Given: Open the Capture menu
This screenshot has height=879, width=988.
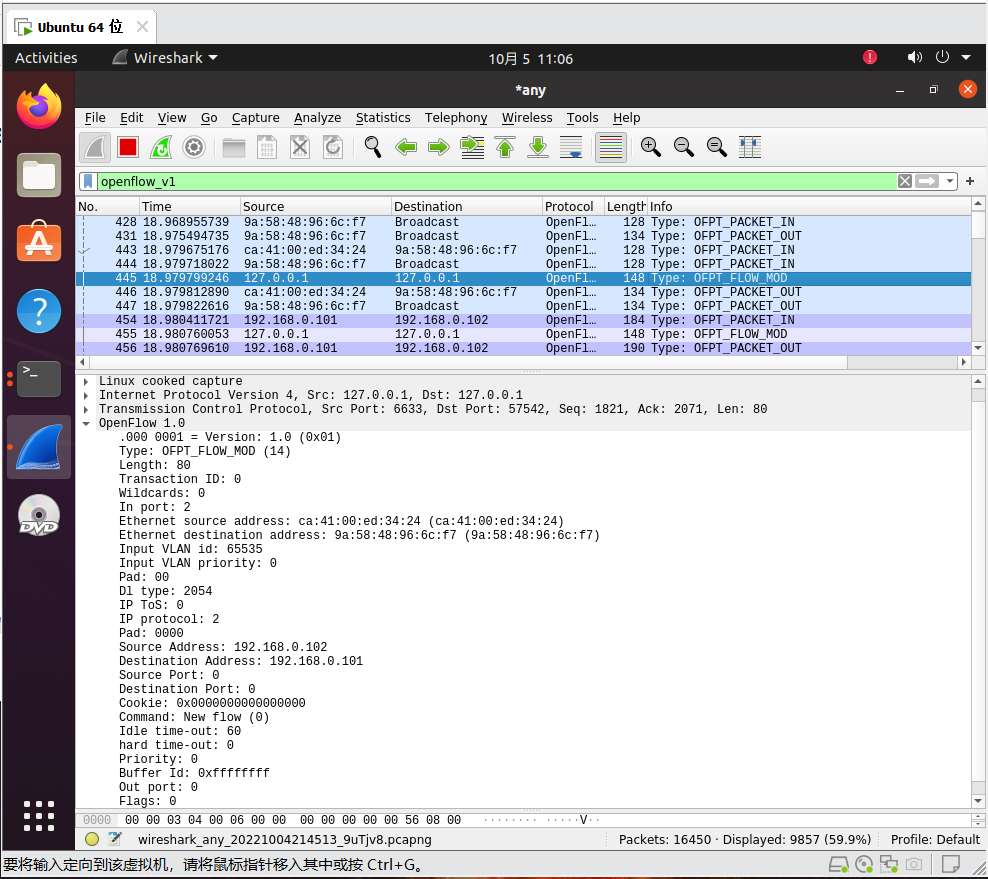Looking at the screenshot, I should click(x=255, y=118).
